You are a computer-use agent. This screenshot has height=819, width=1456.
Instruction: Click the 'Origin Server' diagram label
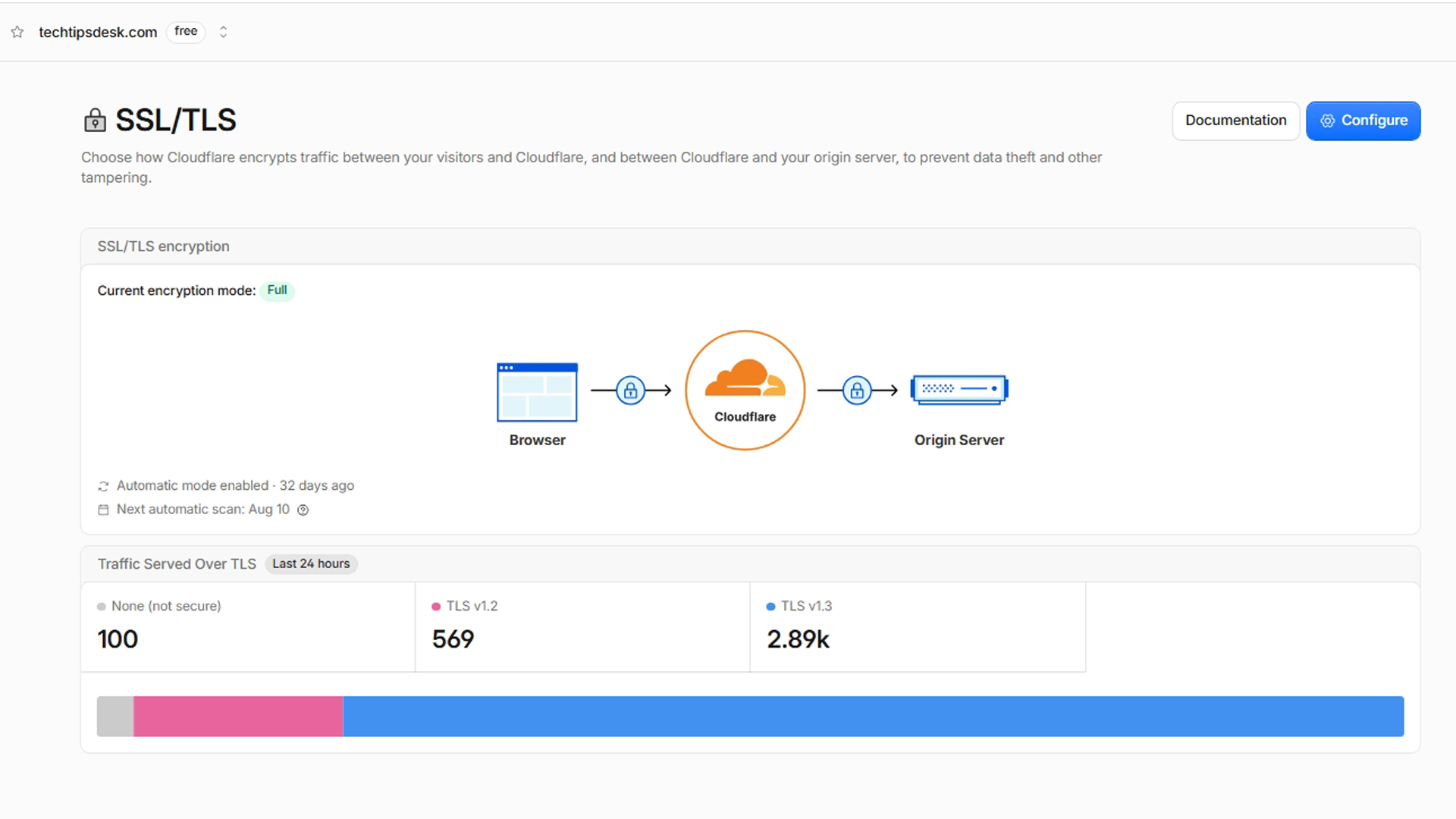(959, 440)
